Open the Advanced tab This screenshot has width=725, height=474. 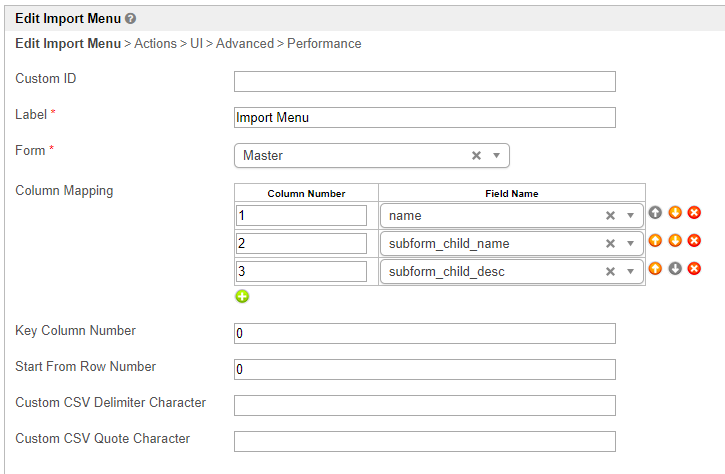pyautogui.click(x=245, y=44)
